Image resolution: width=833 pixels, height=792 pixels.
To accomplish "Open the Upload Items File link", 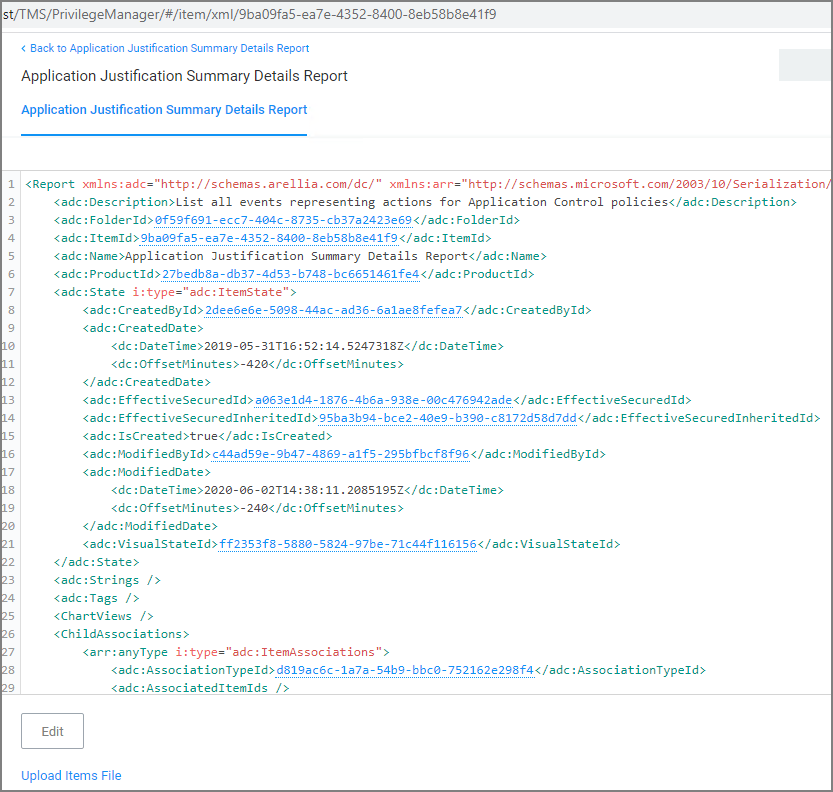I will pos(71,775).
